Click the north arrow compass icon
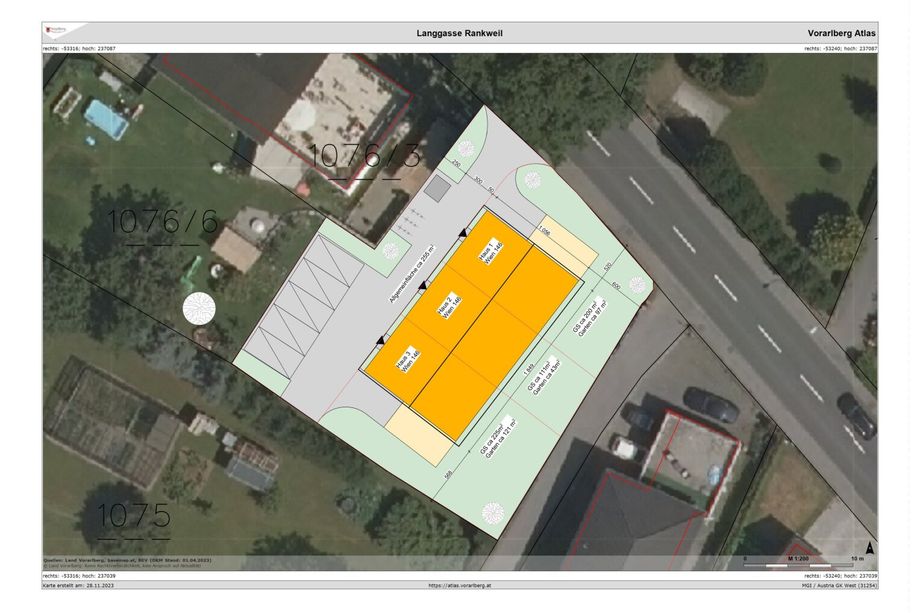The image size is (920, 613). tap(868, 548)
